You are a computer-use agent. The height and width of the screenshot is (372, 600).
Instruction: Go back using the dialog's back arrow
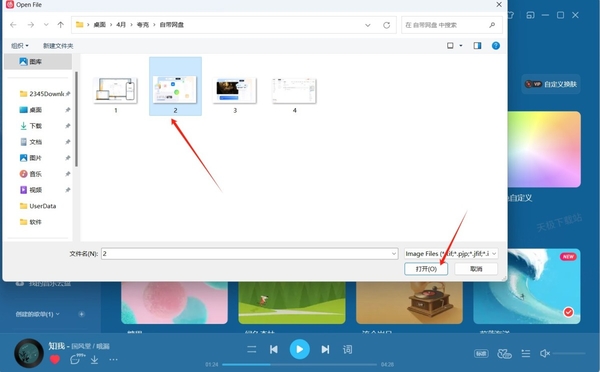pos(13,25)
